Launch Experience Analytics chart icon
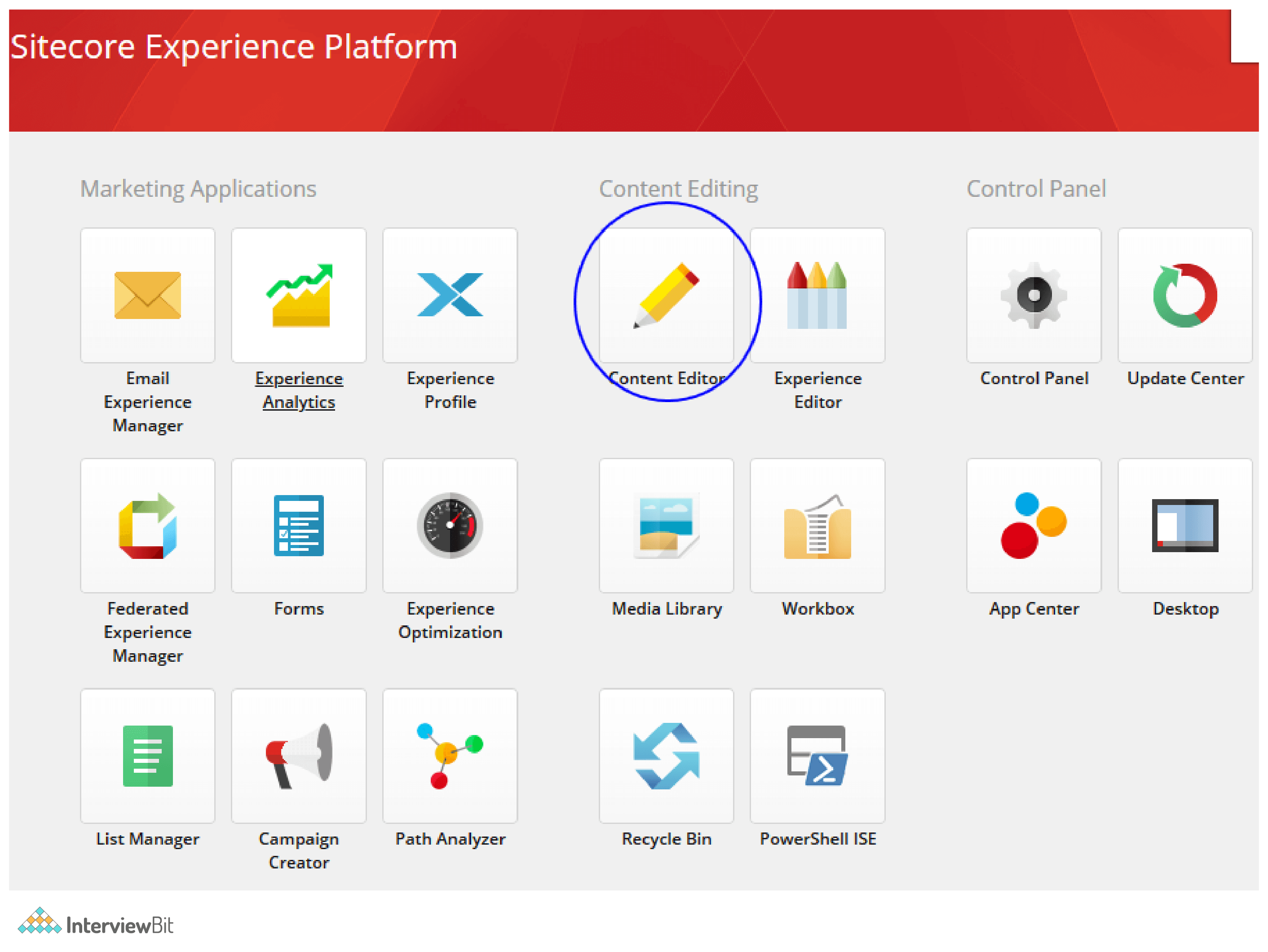 (299, 295)
